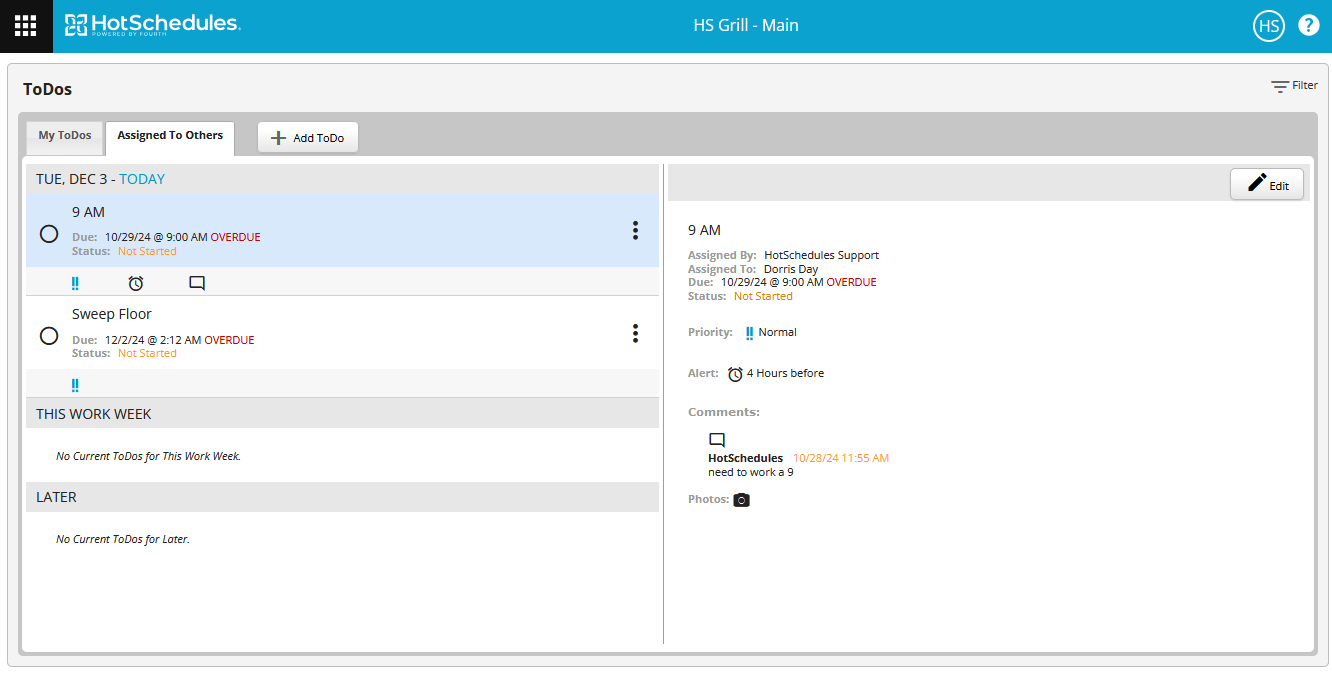Select the 9 AM todo title in list
The width and height of the screenshot is (1332, 673).
coord(88,212)
